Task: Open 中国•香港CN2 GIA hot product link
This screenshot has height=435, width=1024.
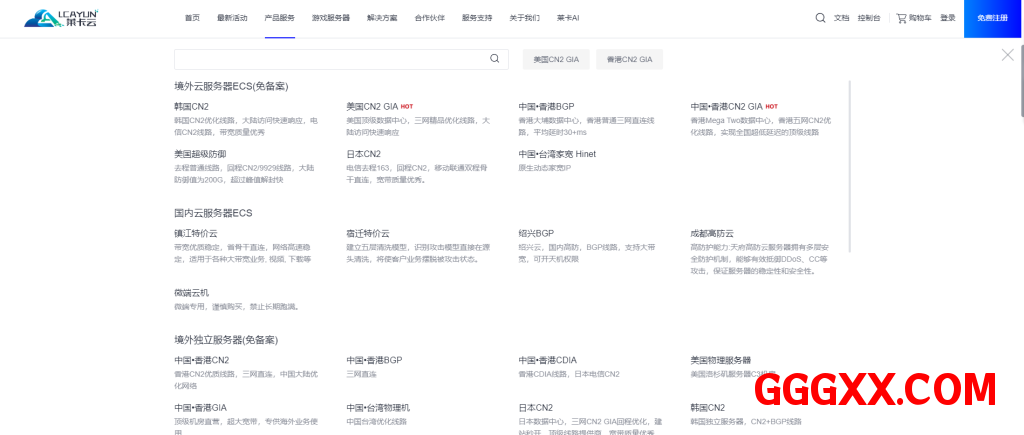Action: pos(727,106)
